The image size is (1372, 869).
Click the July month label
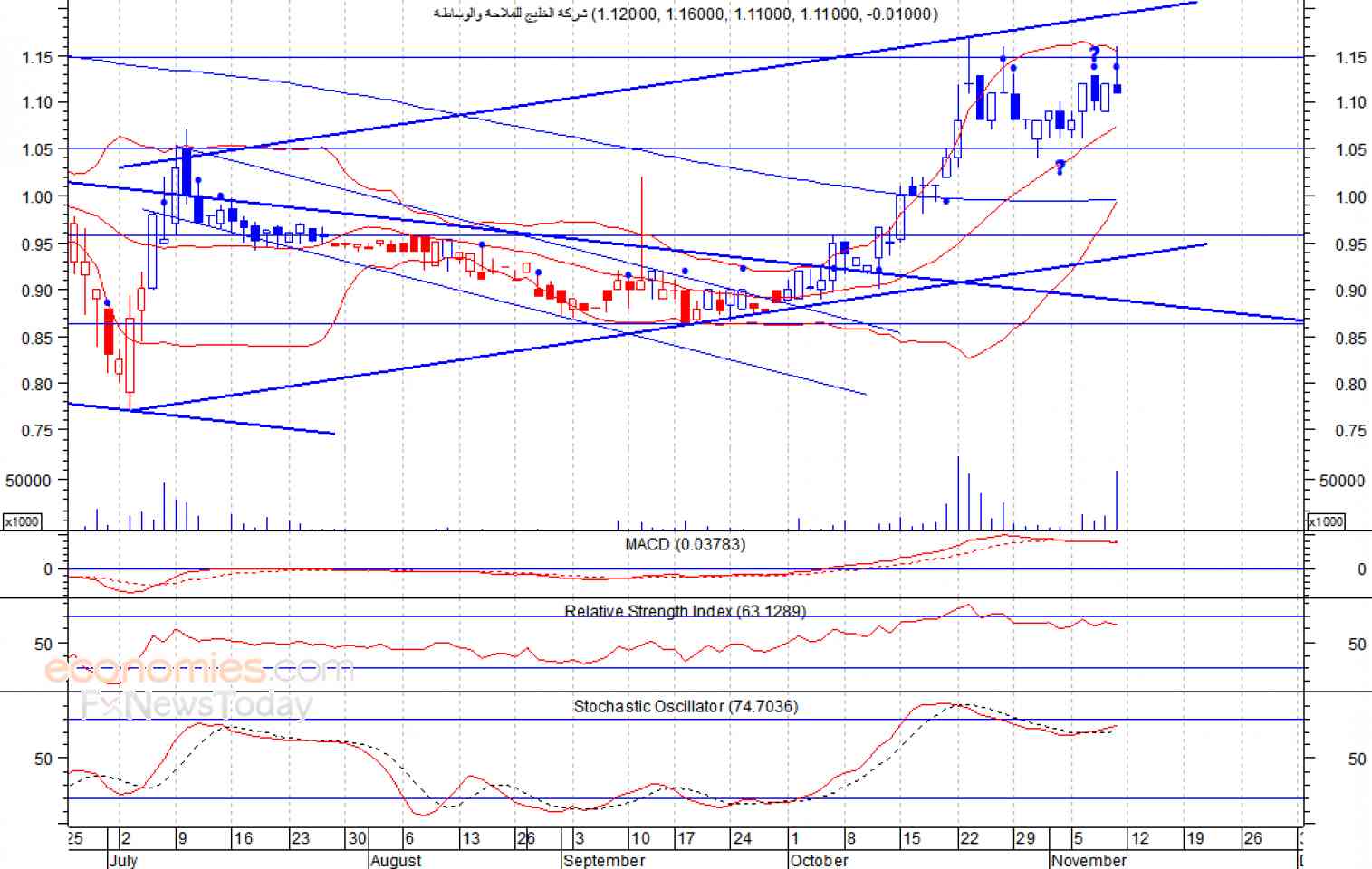pos(123,860)
